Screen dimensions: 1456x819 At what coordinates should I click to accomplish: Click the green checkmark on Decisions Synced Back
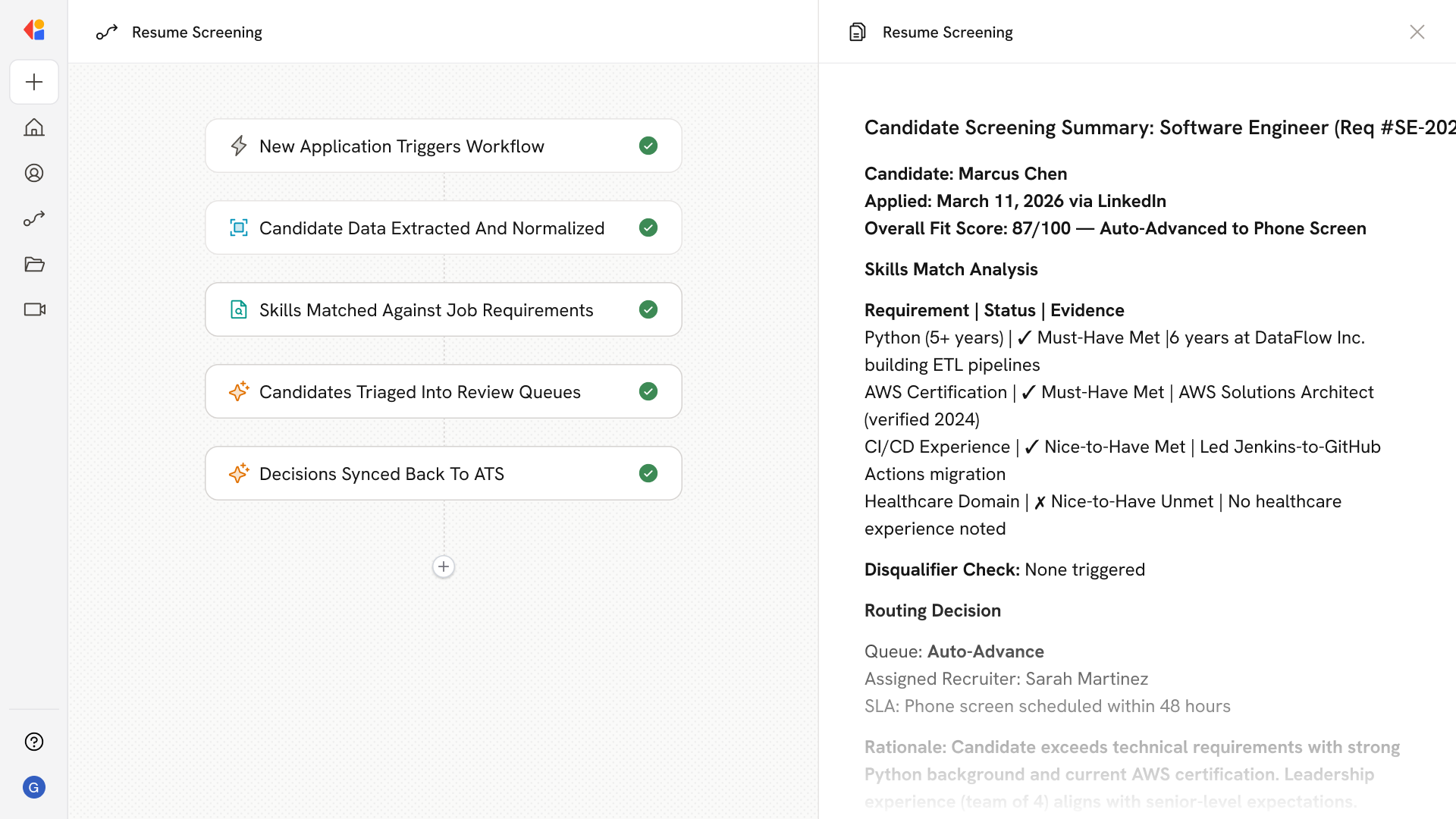[x=648, y=473]
